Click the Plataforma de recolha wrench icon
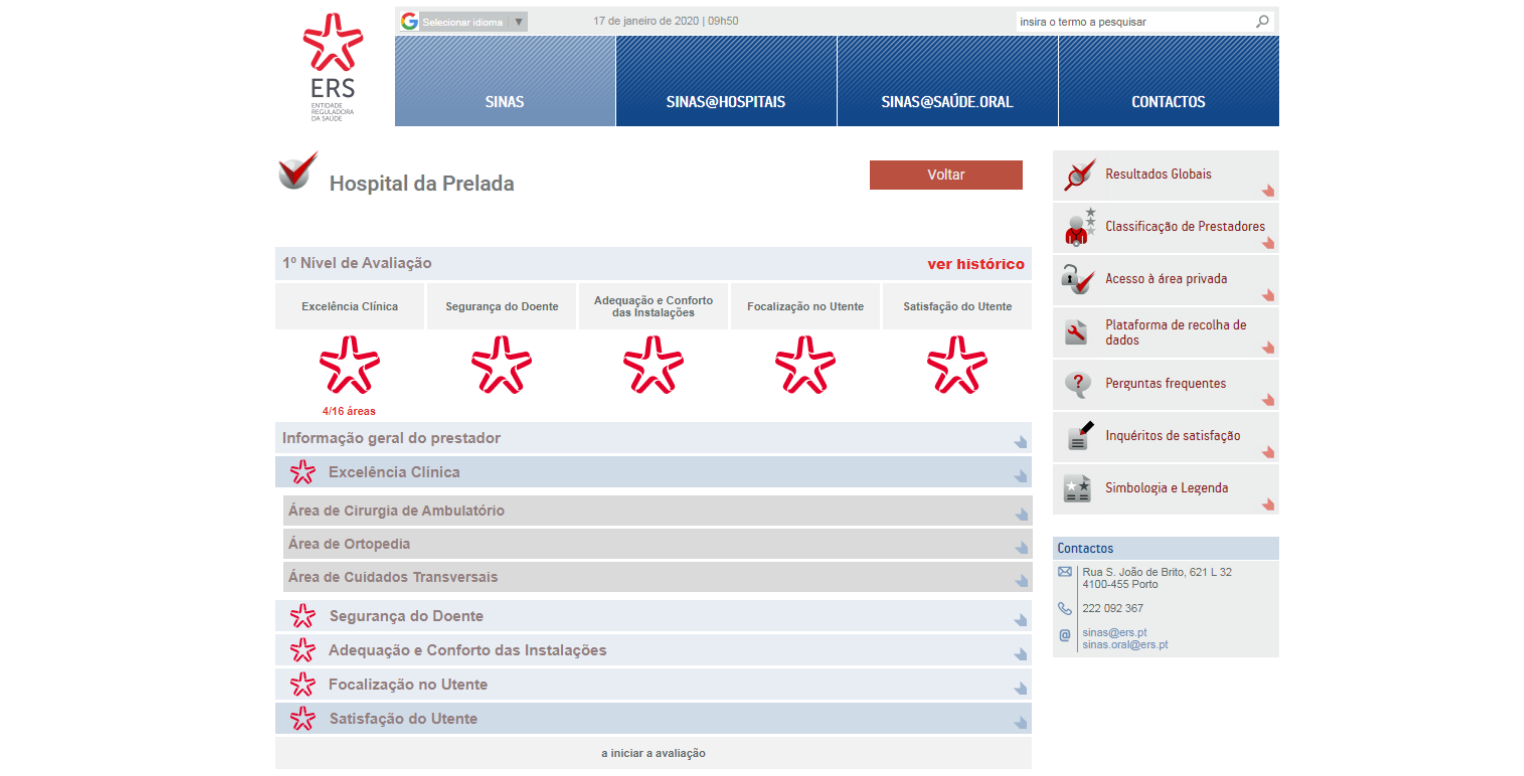1524x776 pixels. (x=1077, y=332)
